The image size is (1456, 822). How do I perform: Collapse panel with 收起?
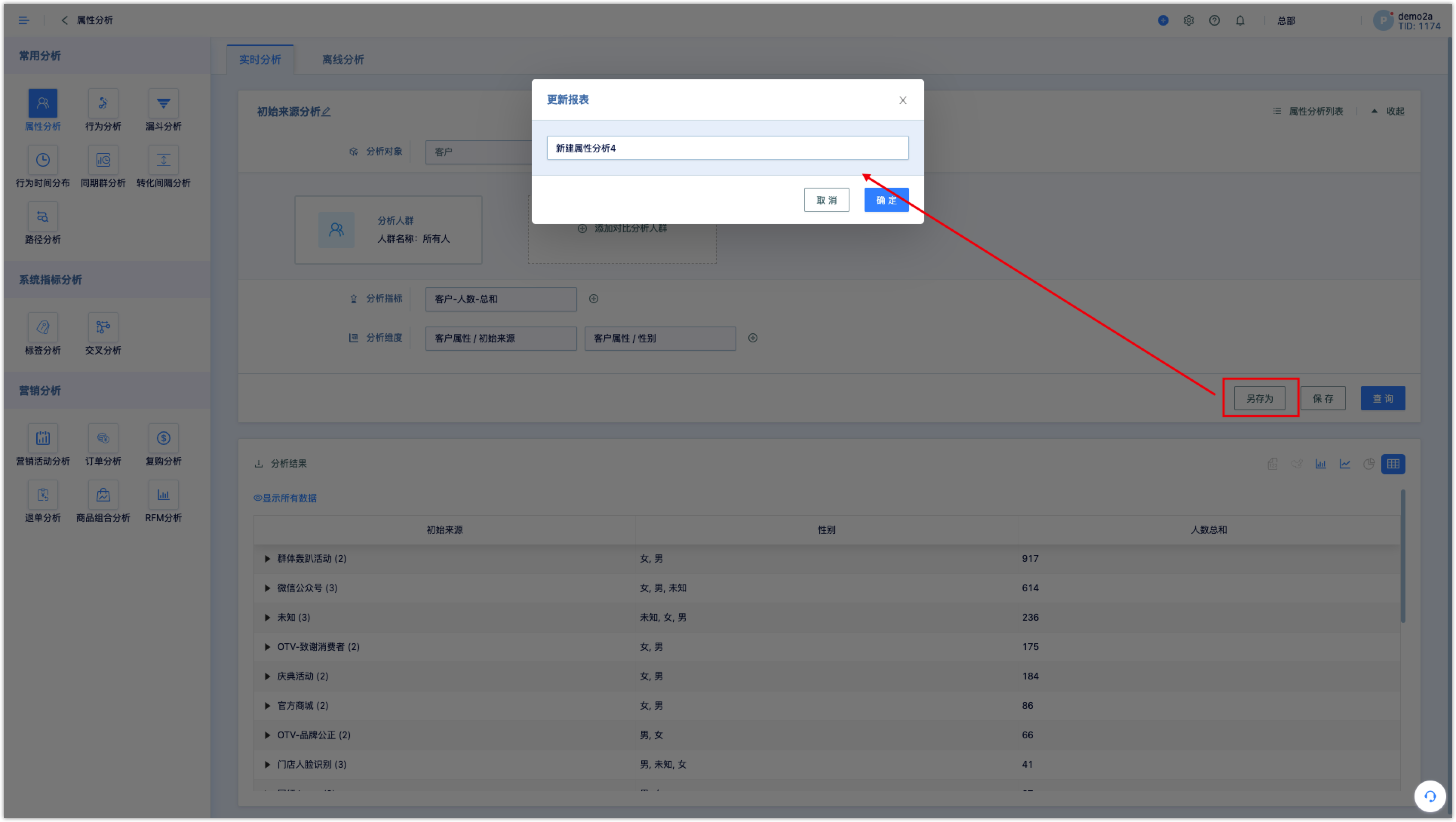(x=1388, y=111)
